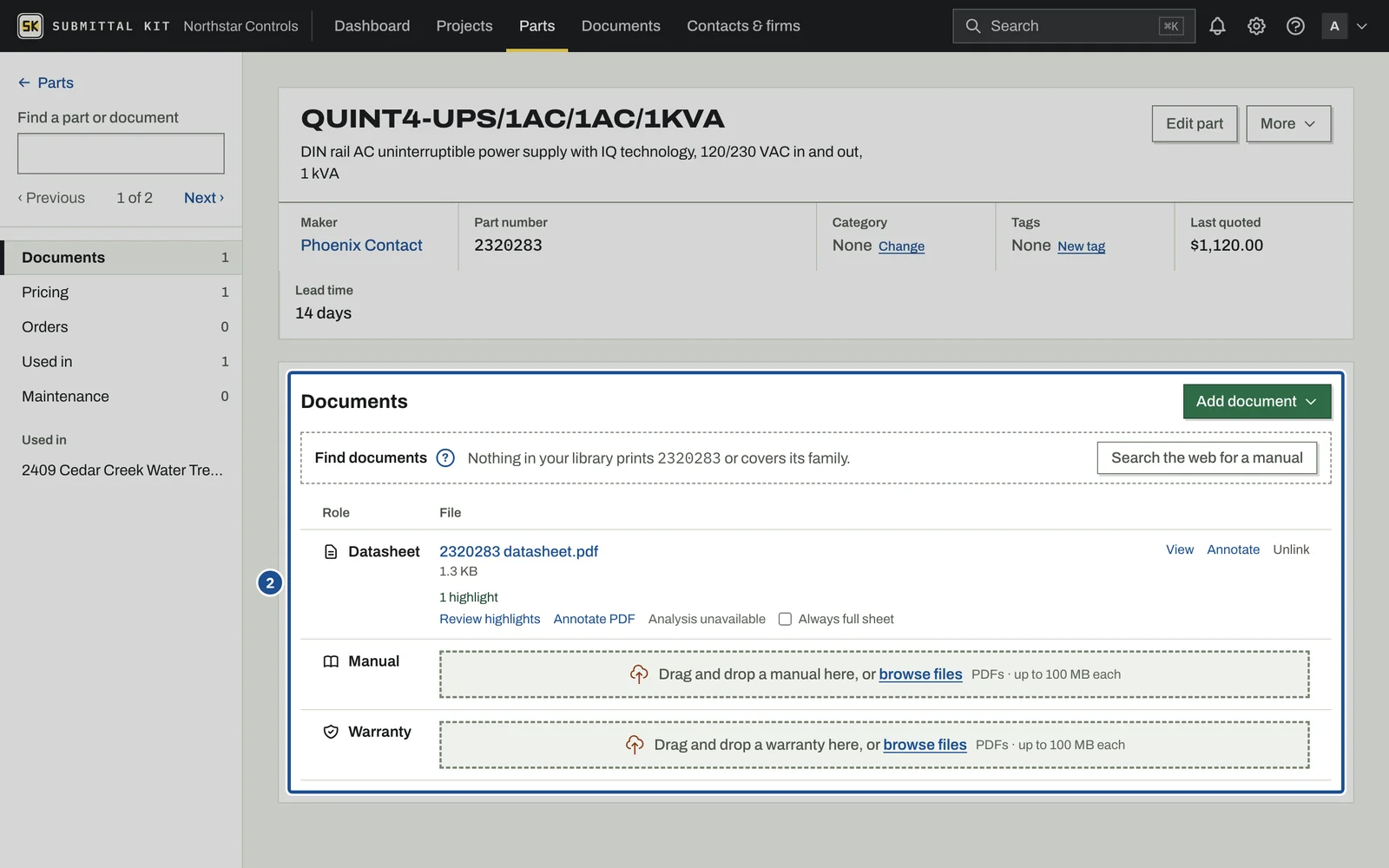Screen dimensions: 1389x868
Task: Select Pricing in the sidebar
Action: [122, 293]
